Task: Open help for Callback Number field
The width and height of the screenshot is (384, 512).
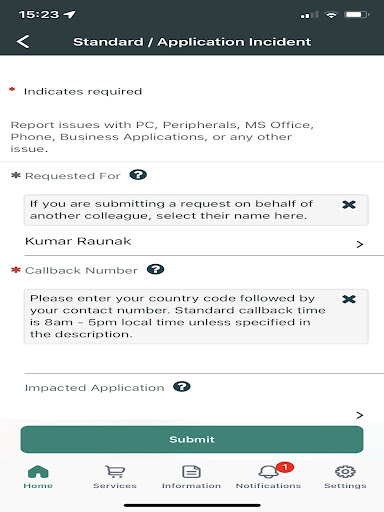Action: point(155,269)
